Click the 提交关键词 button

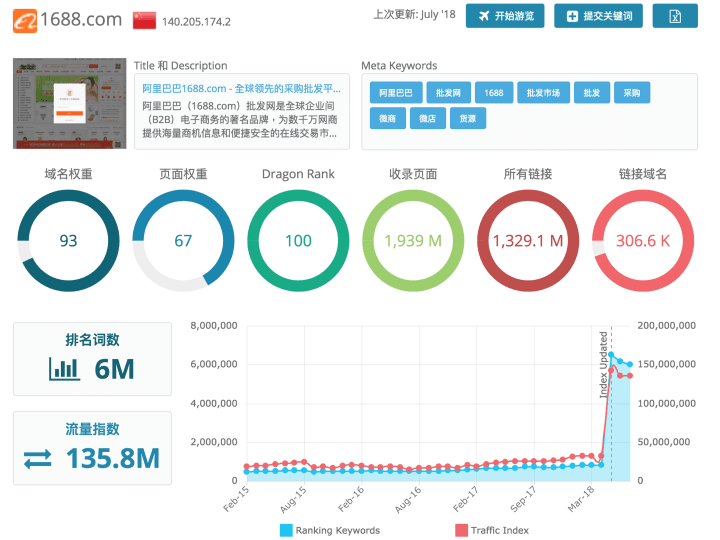(598, 16)
